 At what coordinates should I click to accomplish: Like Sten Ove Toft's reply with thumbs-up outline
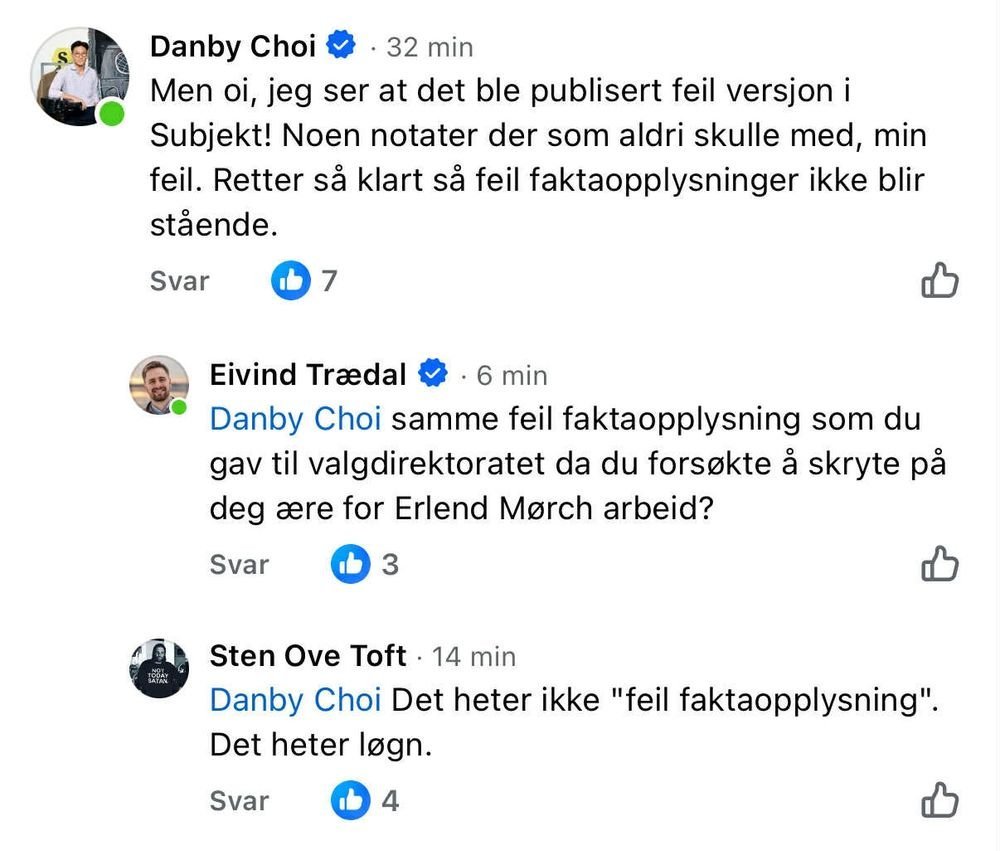939,800
